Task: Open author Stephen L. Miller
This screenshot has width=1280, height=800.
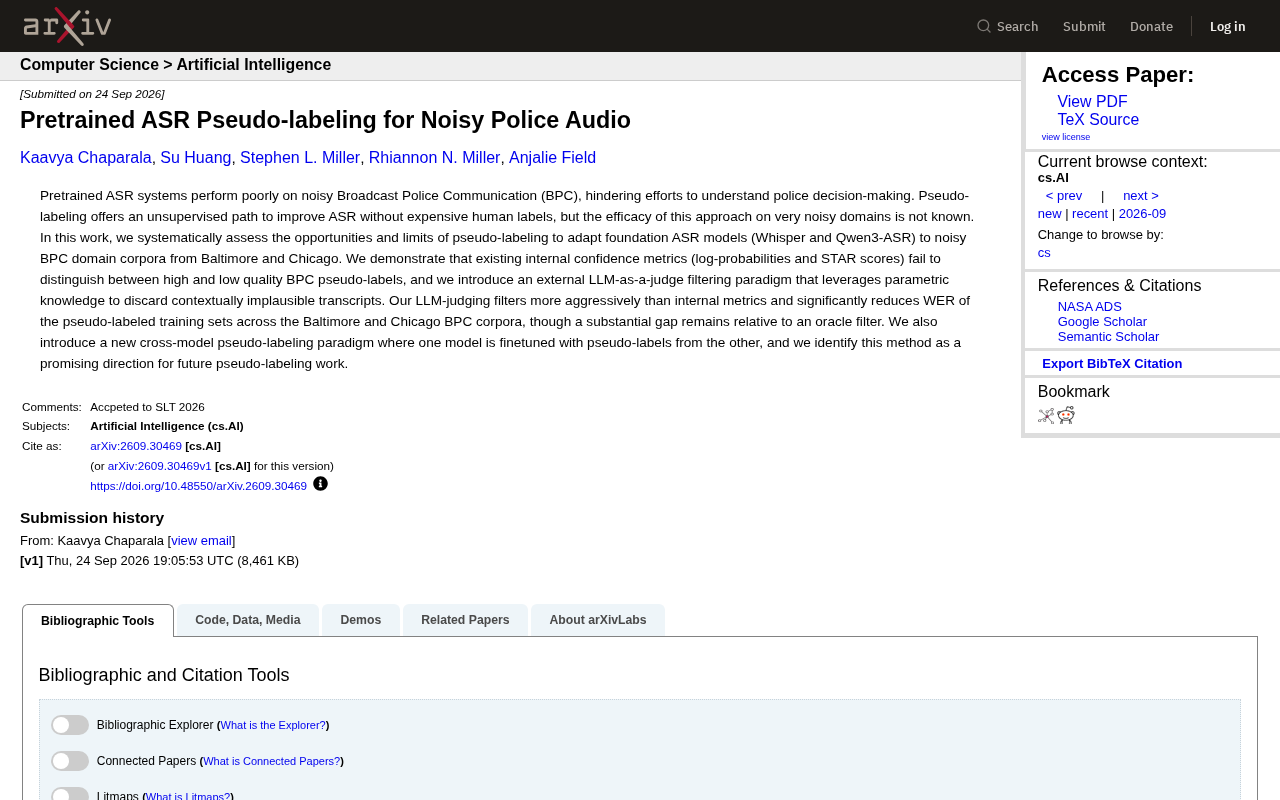Action: coord(300,158)
